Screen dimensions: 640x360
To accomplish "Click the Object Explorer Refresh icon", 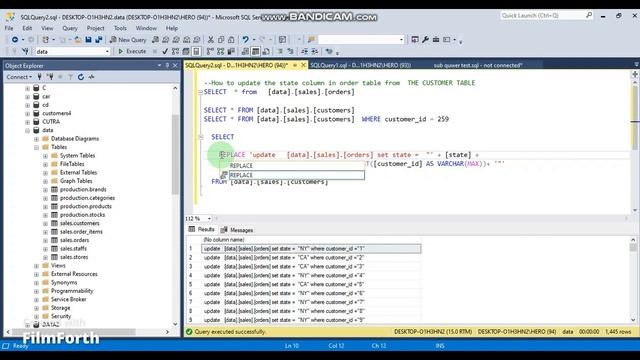I will click(81, 77).
